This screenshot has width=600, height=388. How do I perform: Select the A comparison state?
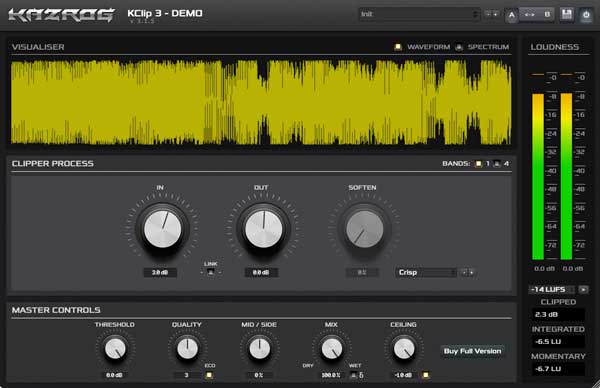(x=512, y=15)
